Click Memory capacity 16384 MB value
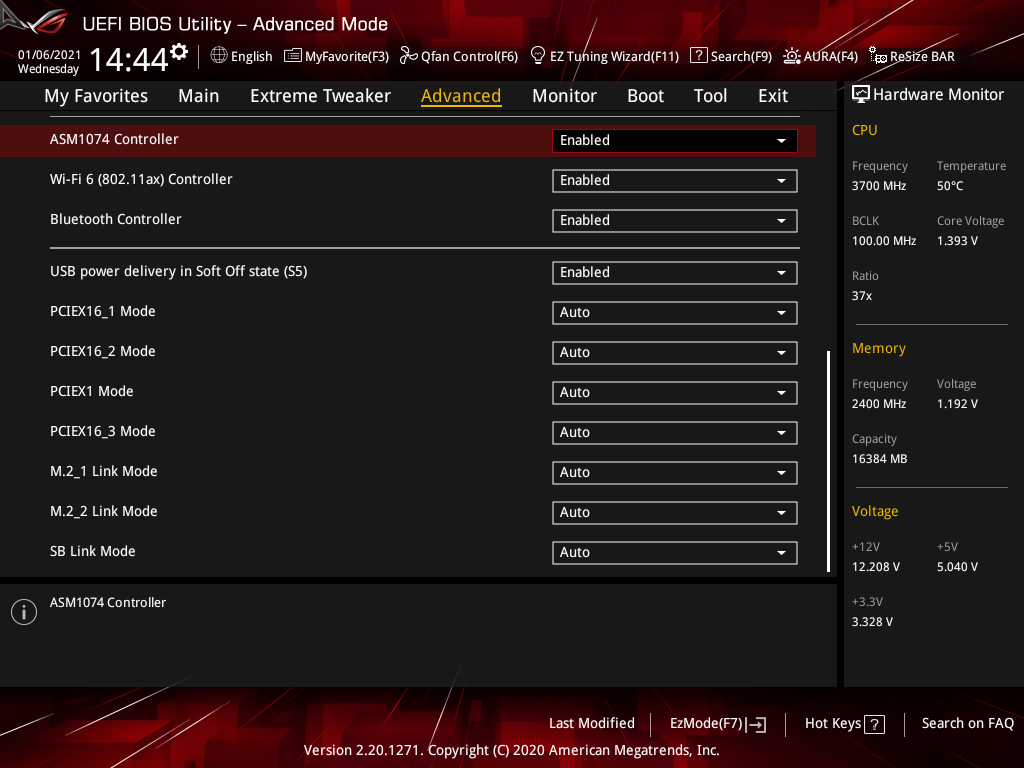Screen dimensions: 1024x768 (880, 459)
